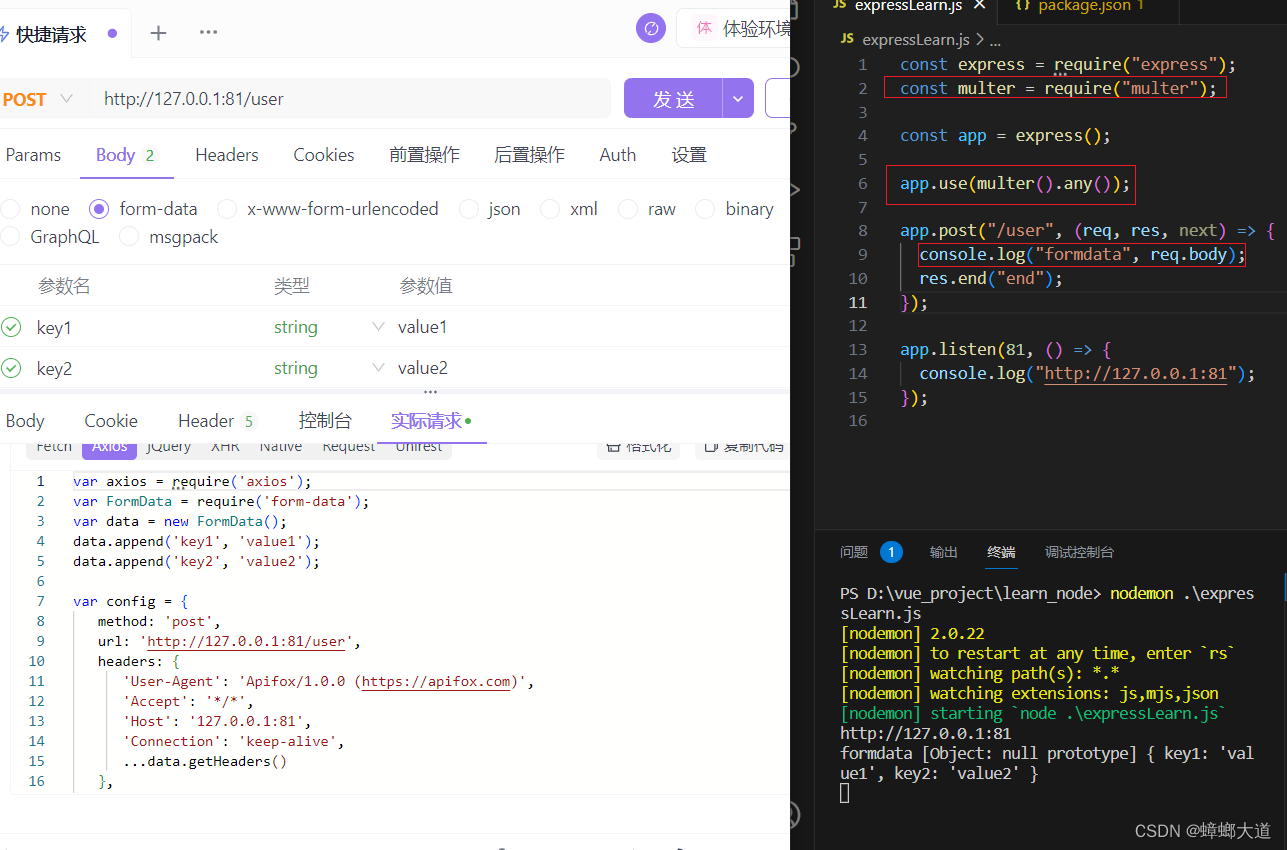Click the 格式化 format button
The image size is (1287, 850).
(639, 447)
